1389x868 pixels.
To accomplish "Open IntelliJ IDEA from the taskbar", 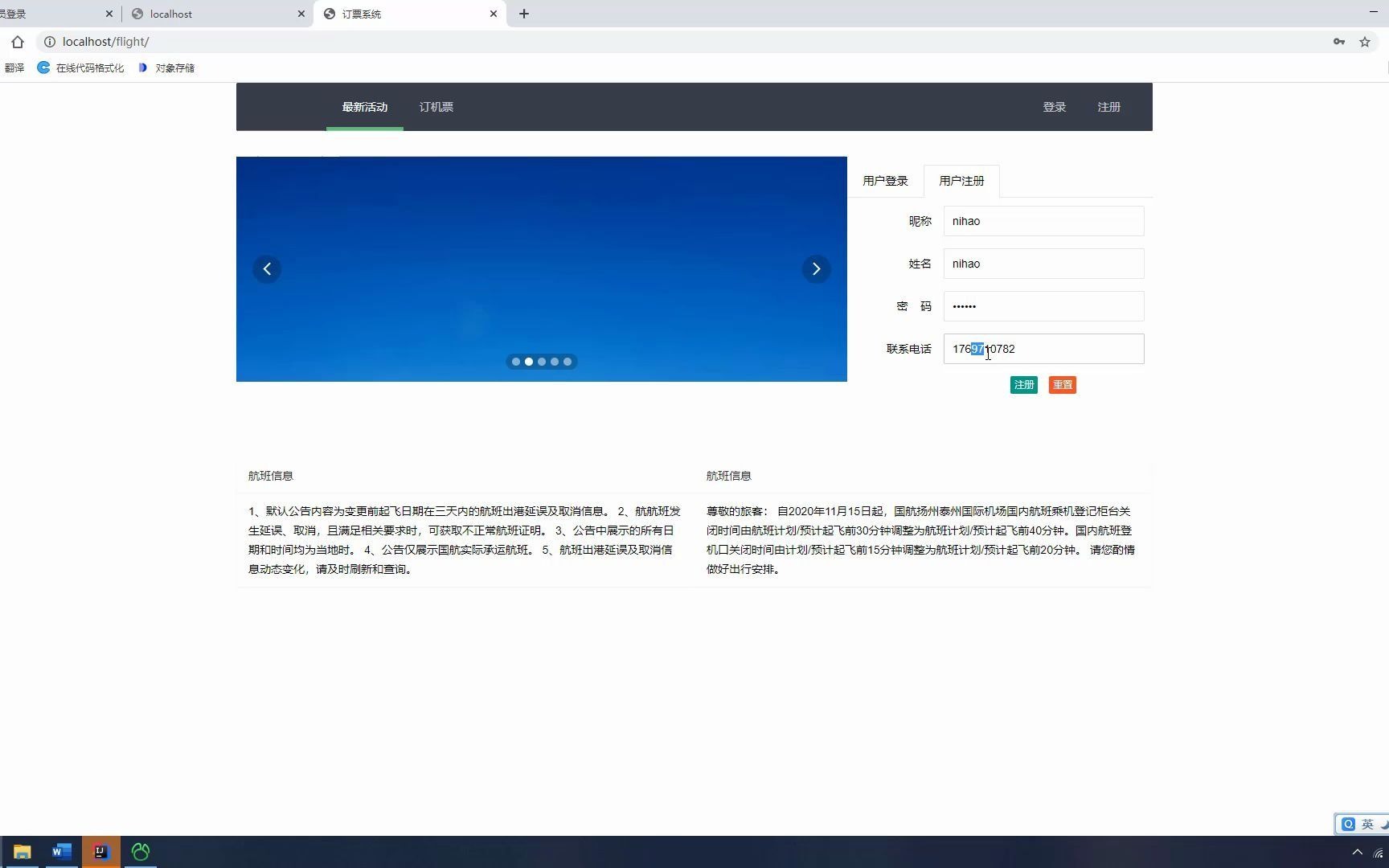I will click(100, 852).
